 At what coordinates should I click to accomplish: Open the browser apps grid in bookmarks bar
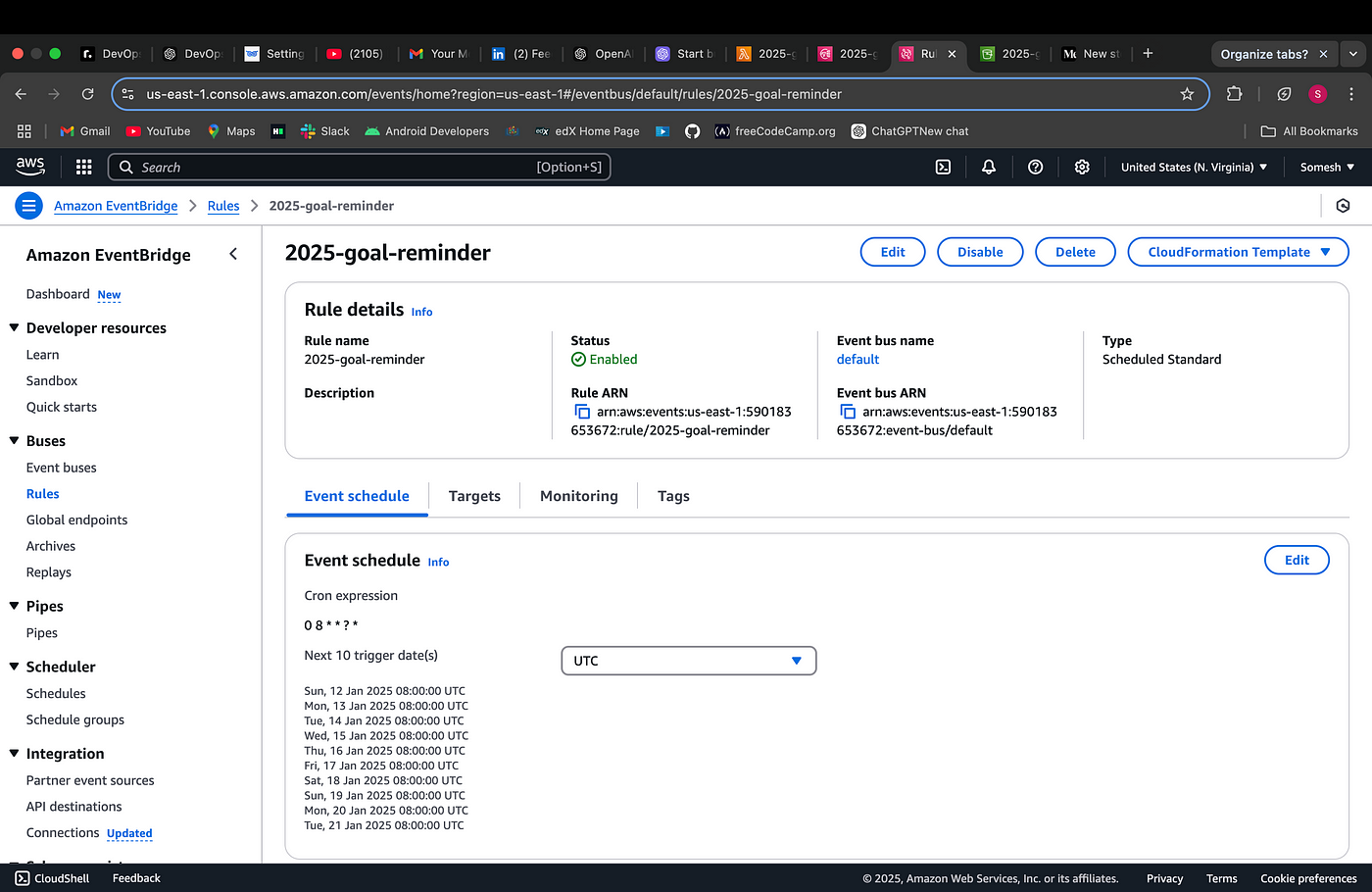(24, 131)
